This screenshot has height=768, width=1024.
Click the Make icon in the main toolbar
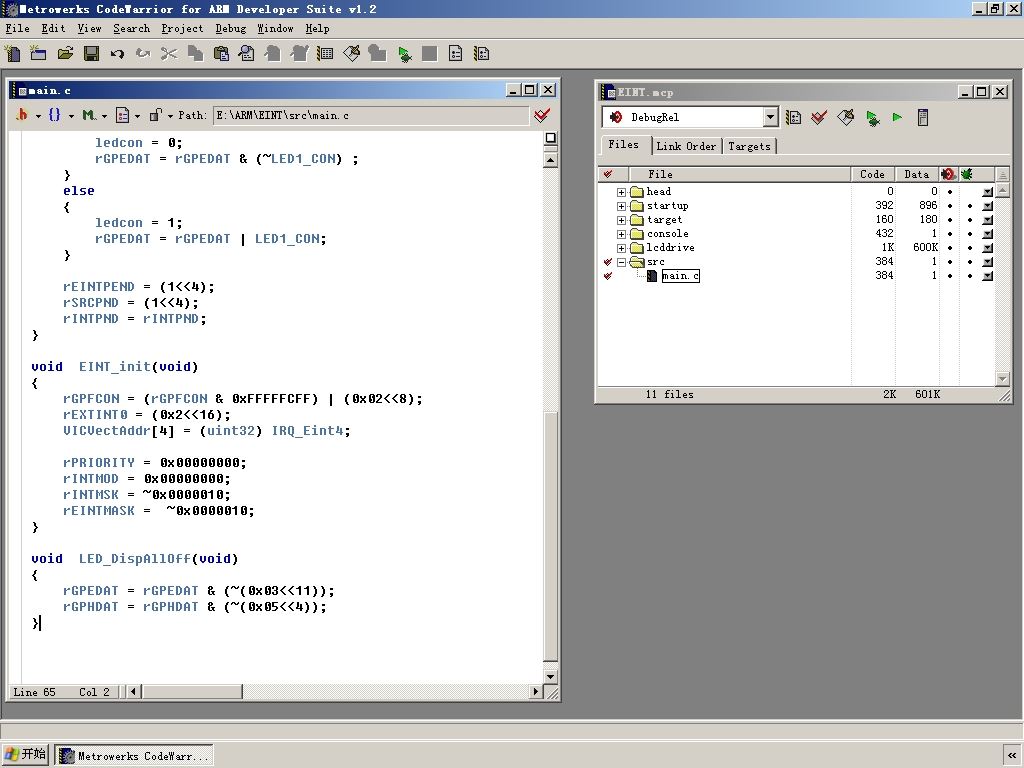351,54
